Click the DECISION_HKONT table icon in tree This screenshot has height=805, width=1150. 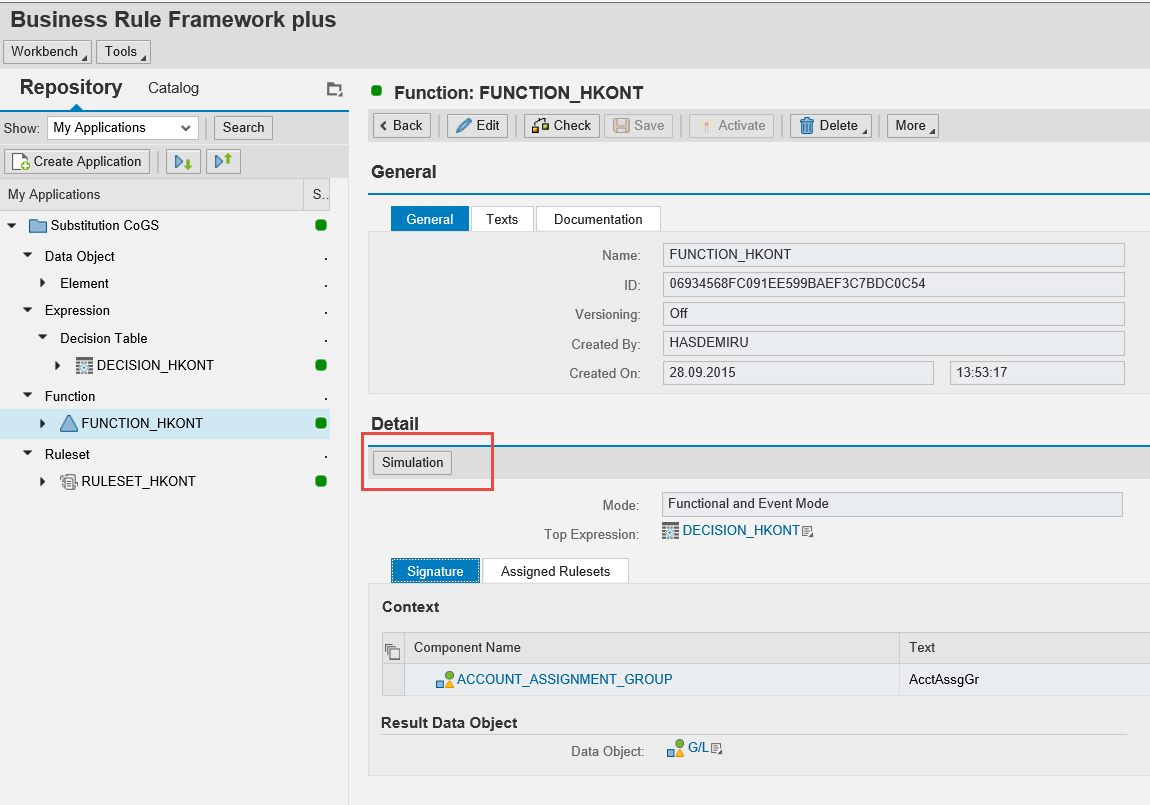point(85,366)
